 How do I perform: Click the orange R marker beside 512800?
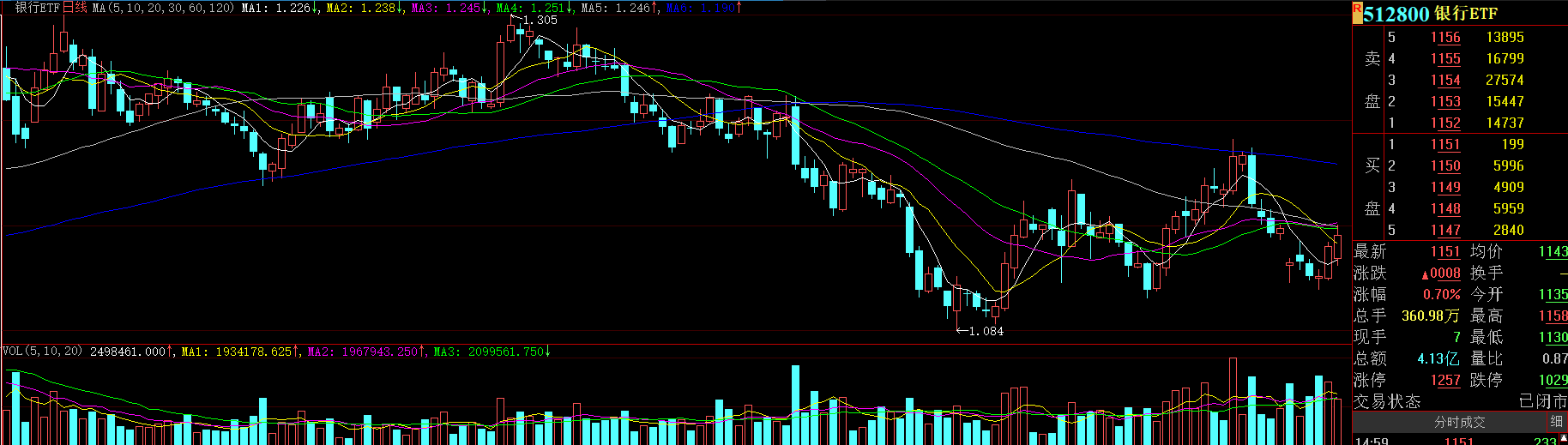pyautogui.click(x=1357, y=13)
